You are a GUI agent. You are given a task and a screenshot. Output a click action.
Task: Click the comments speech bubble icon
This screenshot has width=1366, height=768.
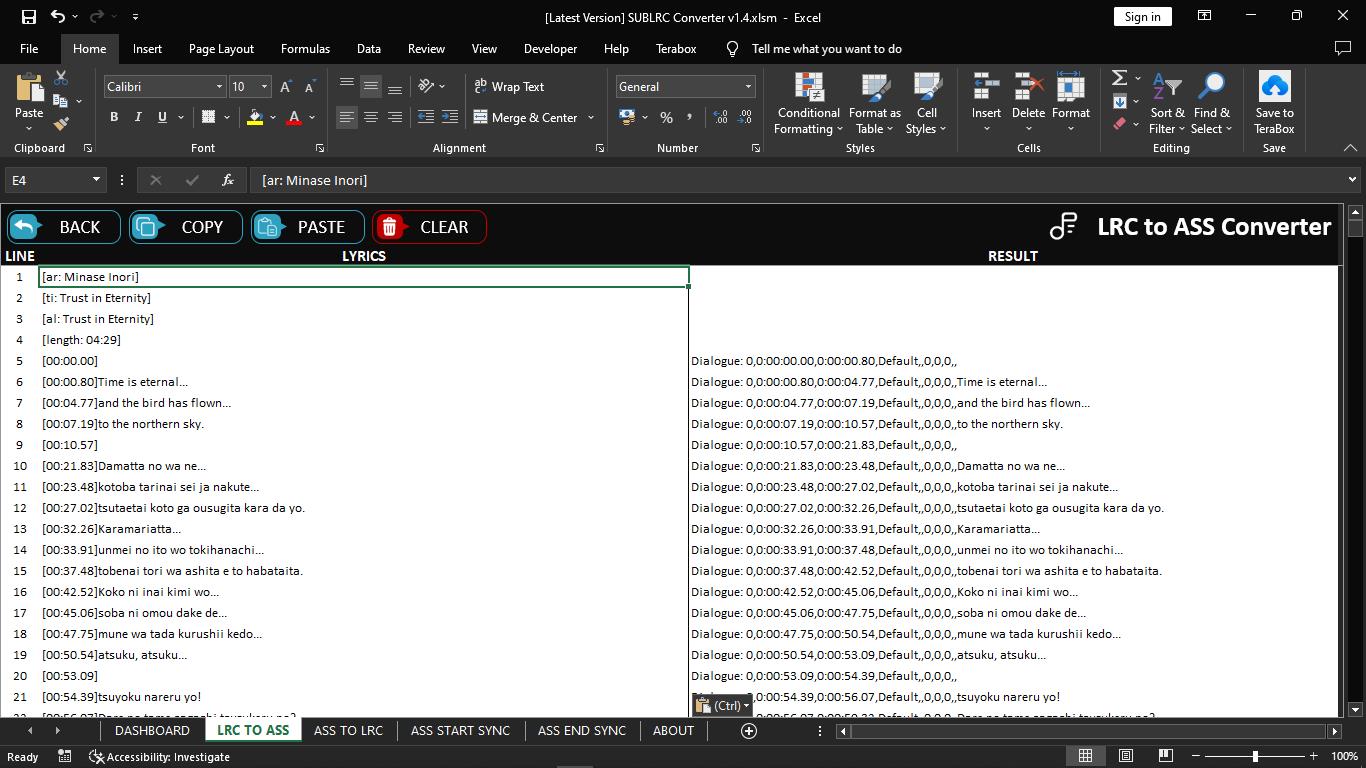[x=1343, y=48]
